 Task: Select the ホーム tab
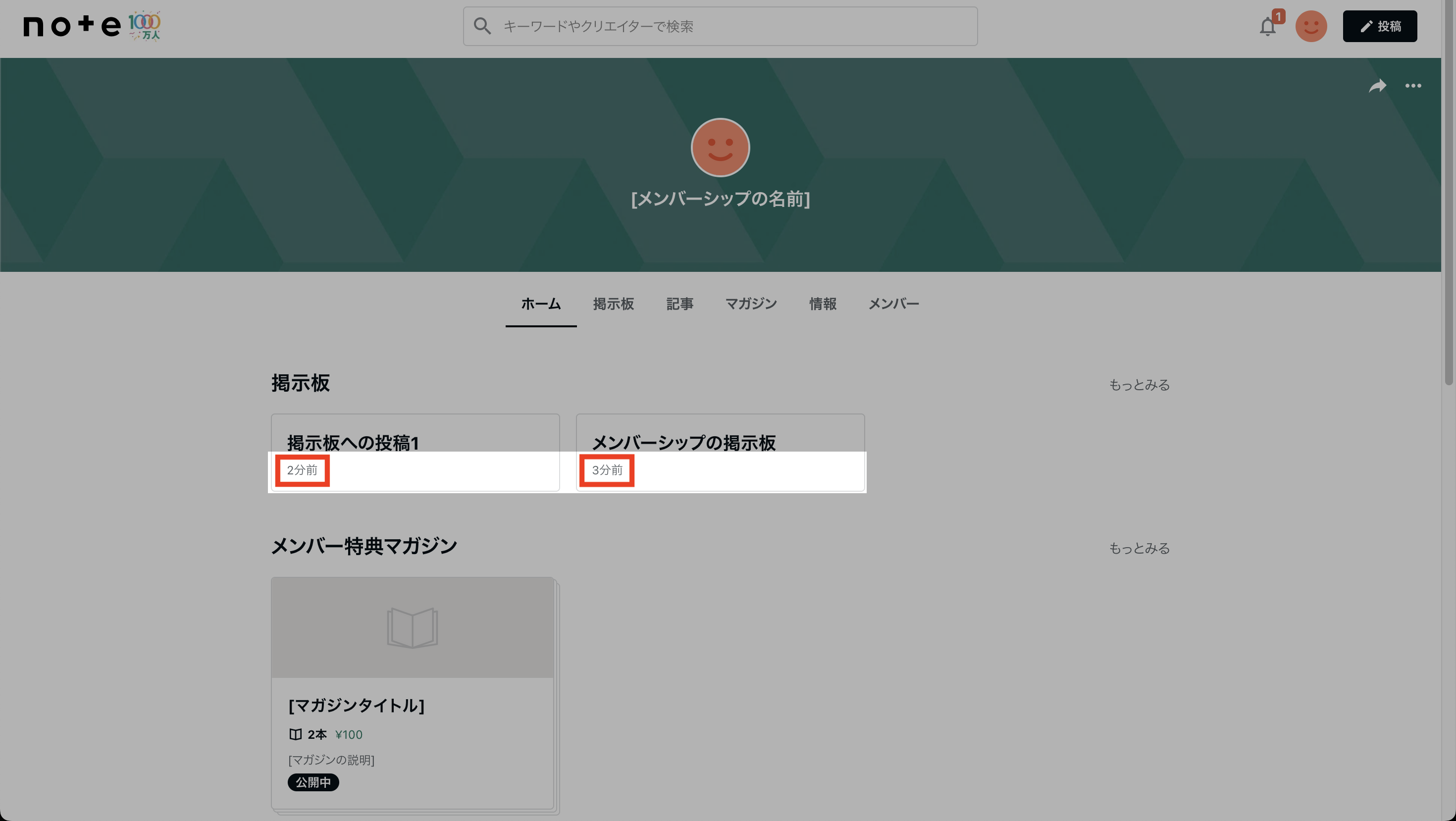(x=541, y=304)
